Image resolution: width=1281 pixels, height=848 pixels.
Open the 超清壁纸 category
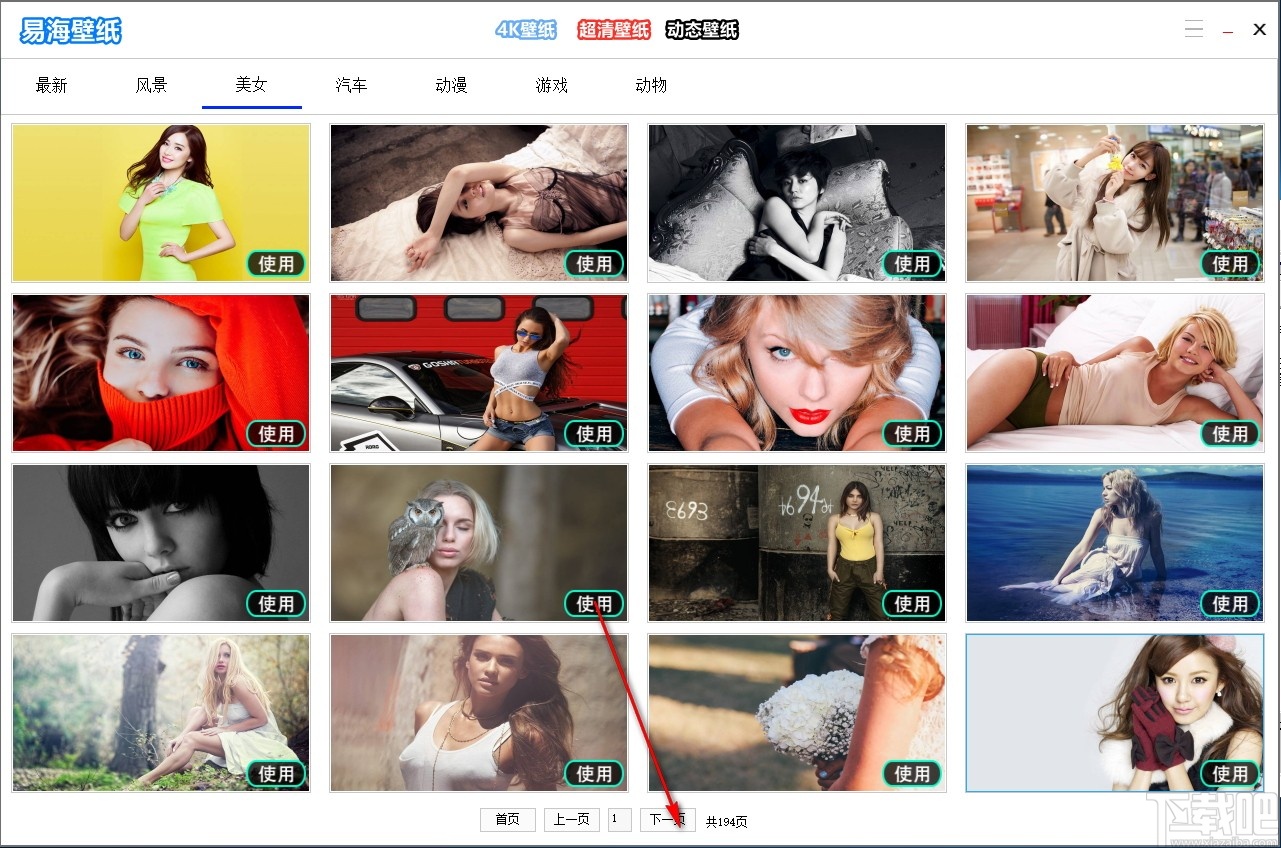[x=613, y=30]
